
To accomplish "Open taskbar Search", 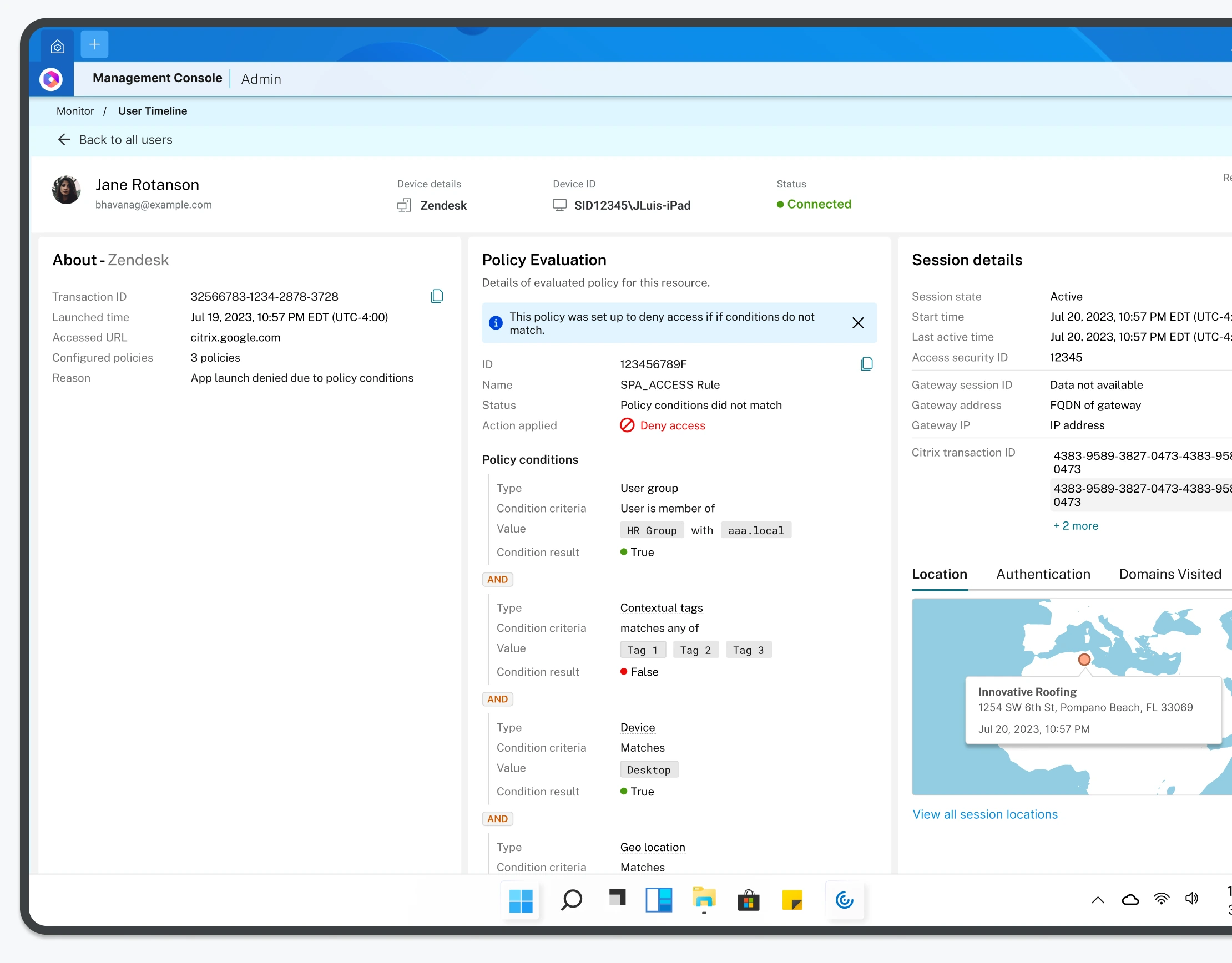I will pyautogui.click(x=571, y=900).
